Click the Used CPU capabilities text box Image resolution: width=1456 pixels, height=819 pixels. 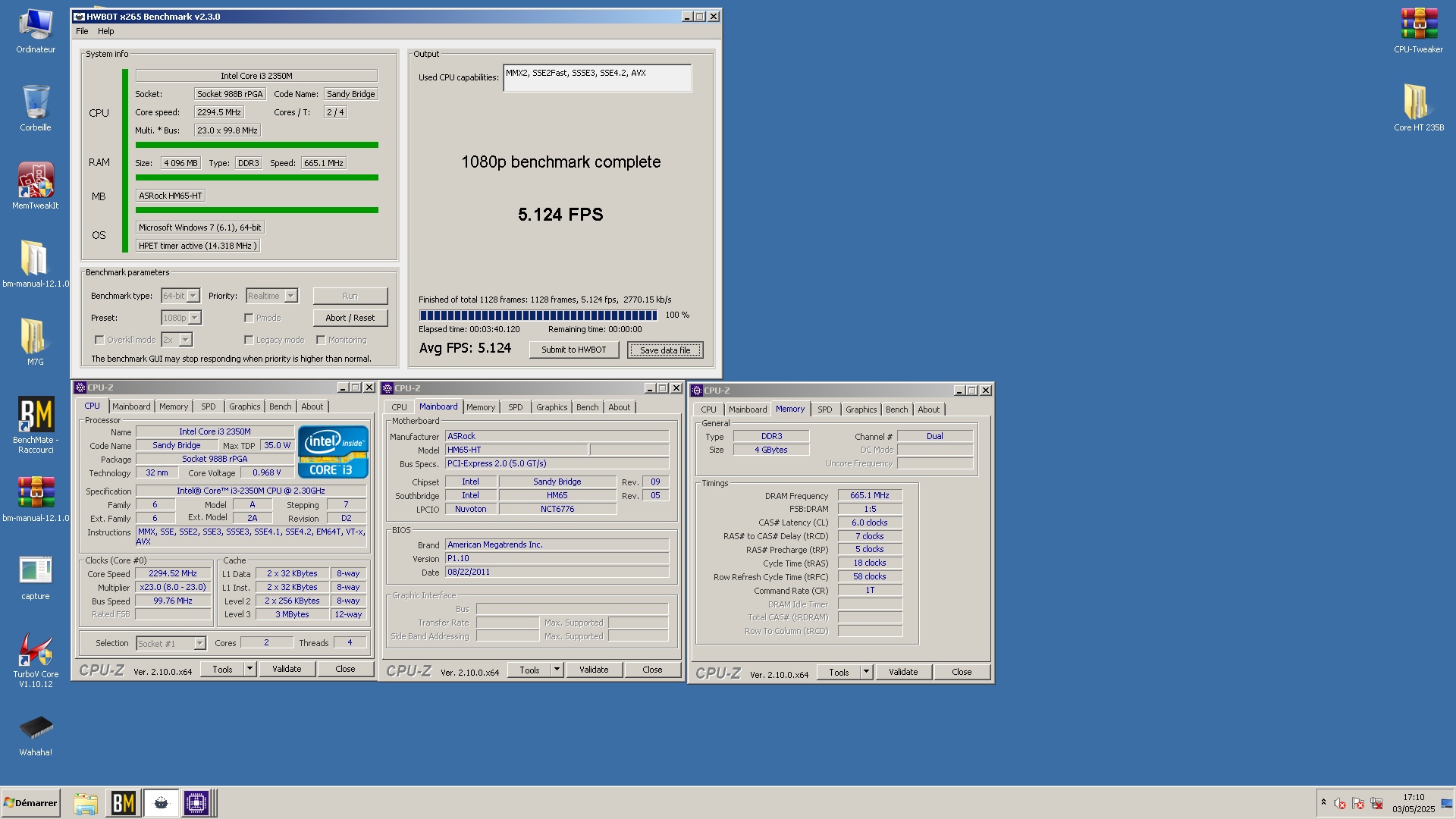(597, 78)
